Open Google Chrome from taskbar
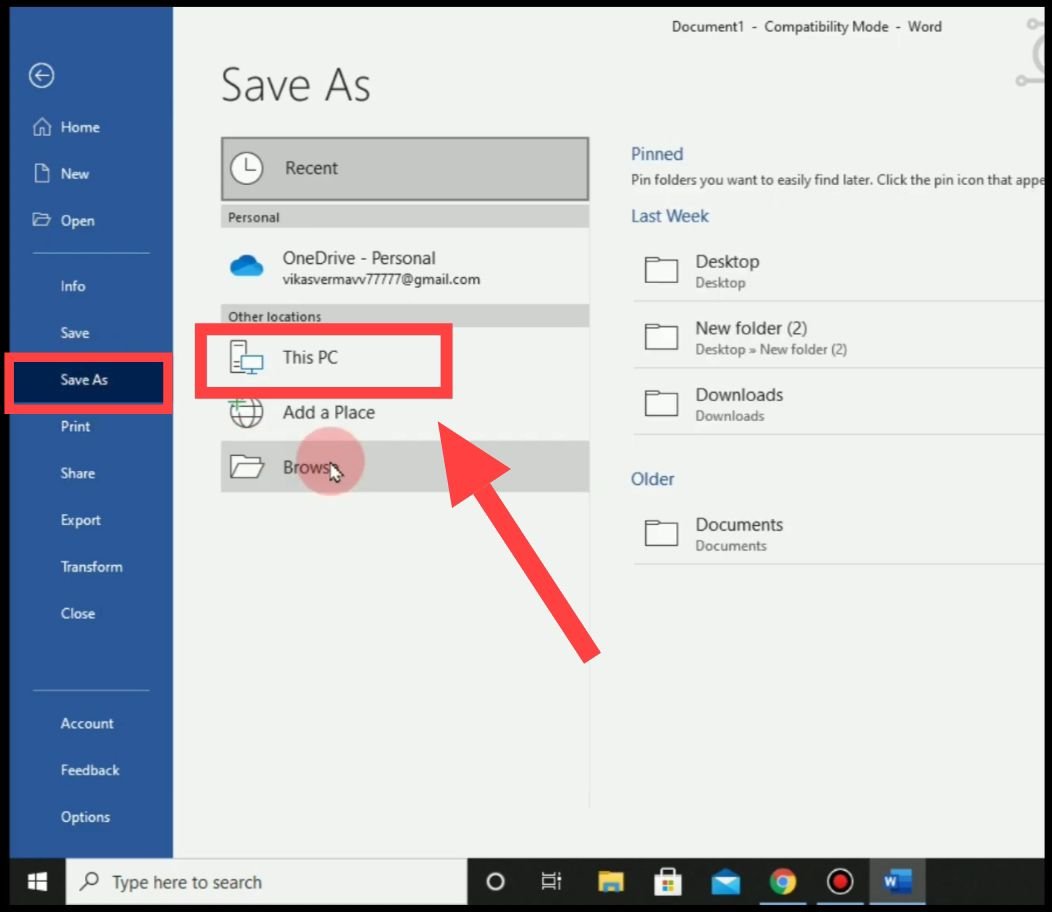Viewport: 1052px width, 912px height. click(782, 881)
